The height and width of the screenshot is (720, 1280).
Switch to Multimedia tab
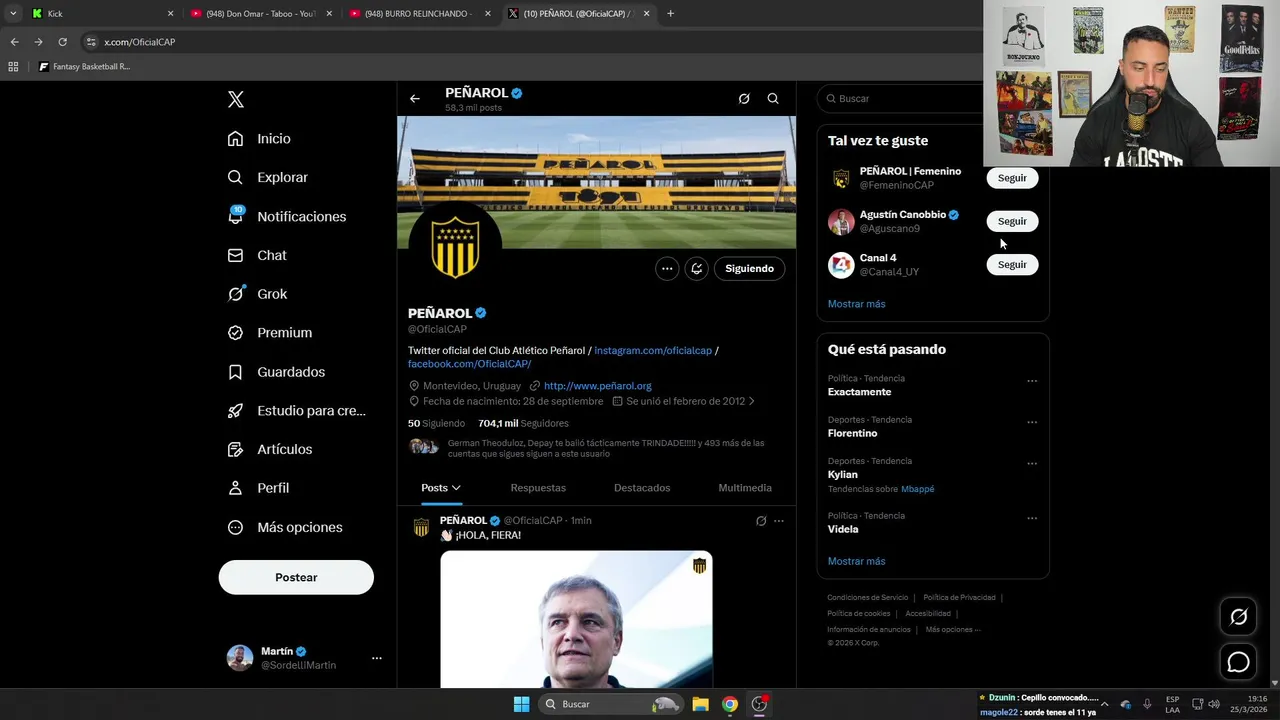coord(745,488)
